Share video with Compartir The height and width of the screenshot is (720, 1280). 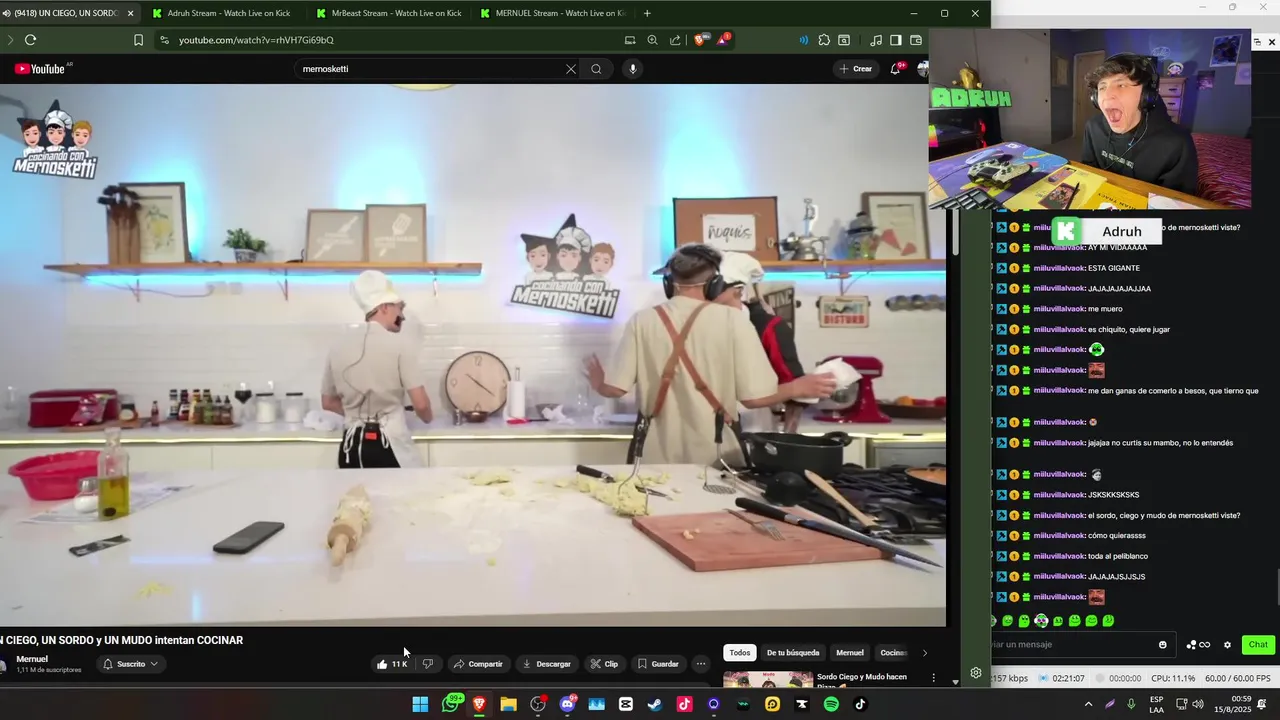(x=478, y=664)
